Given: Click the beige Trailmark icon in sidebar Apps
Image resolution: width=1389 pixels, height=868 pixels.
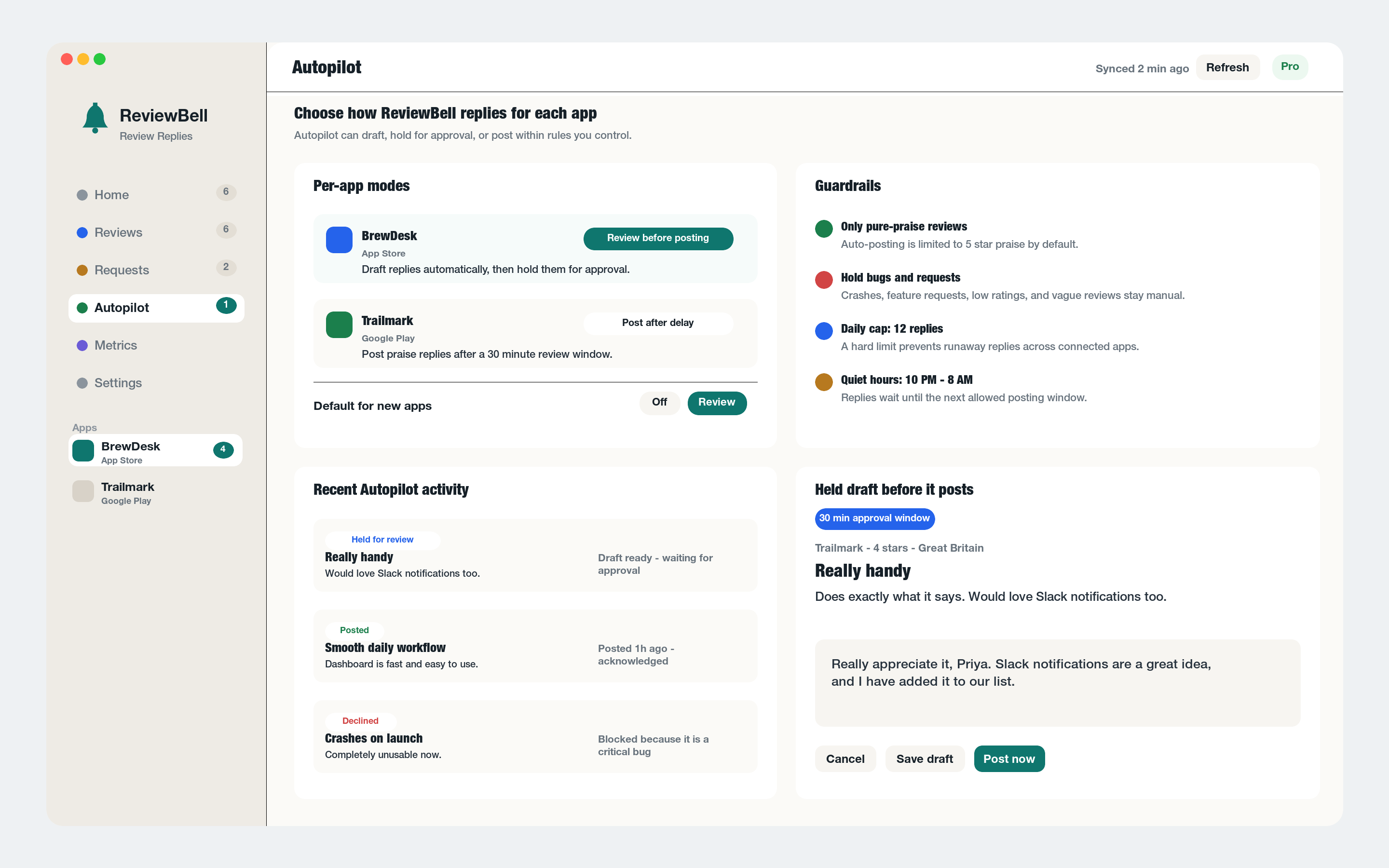Looking at the screenshot, I should [83, 491].
